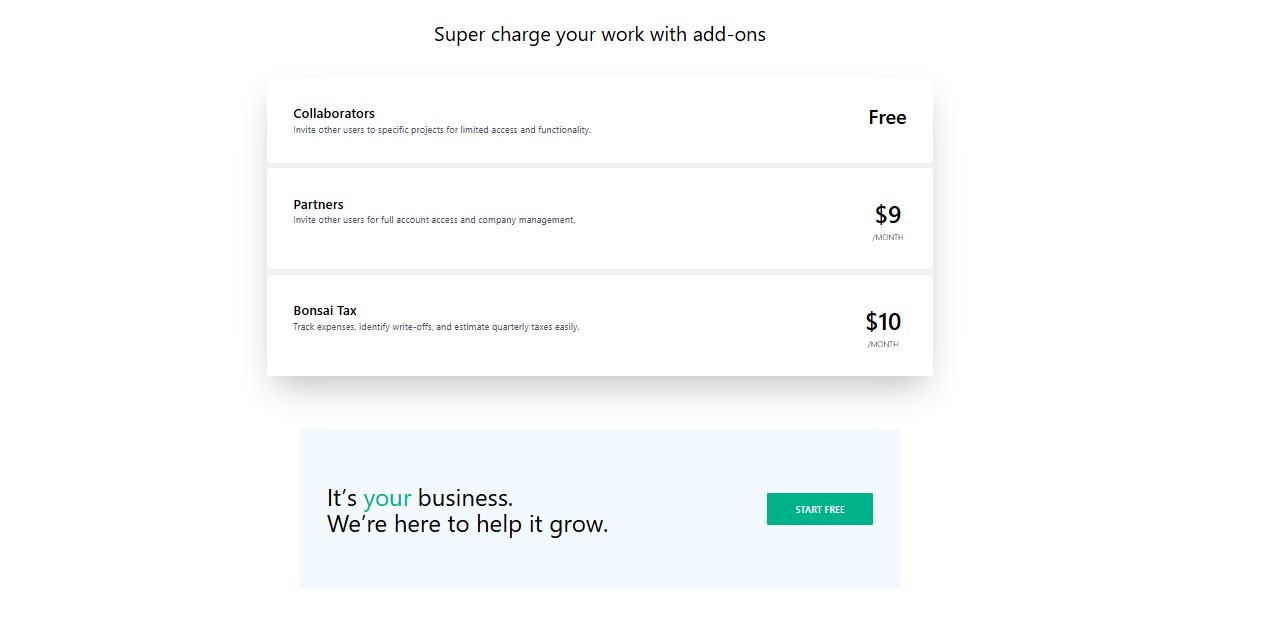Click the /MONTH label under $9
1265x625 pixels.
(x=888, y=238)
